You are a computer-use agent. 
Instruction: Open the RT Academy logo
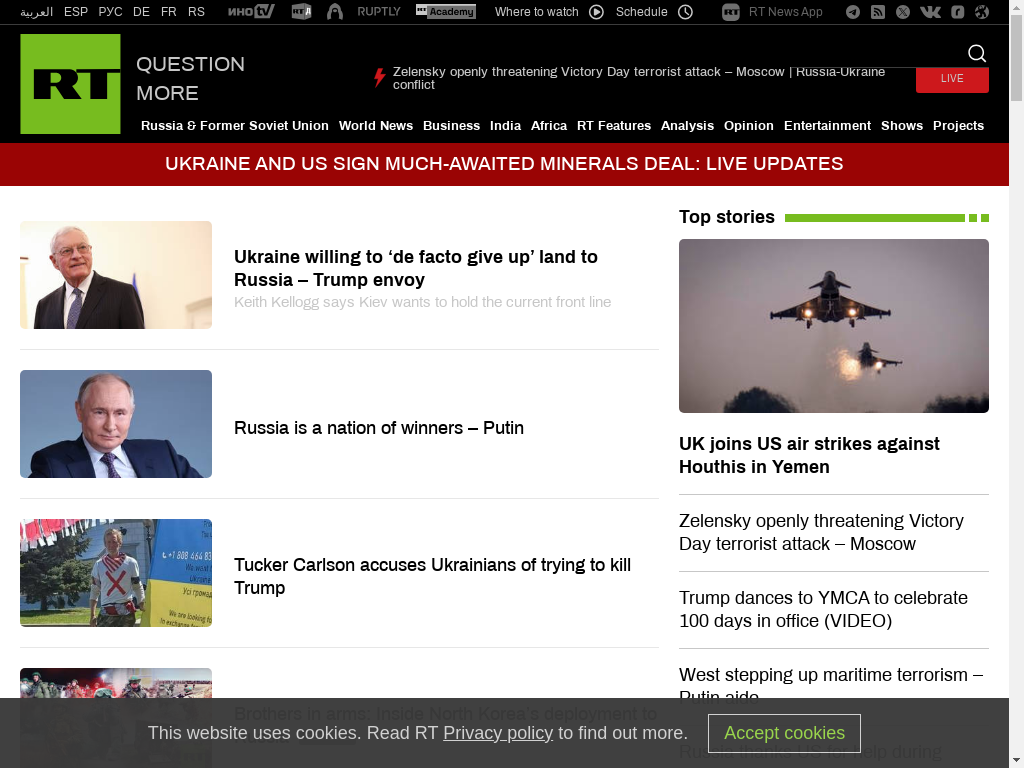coord(446,12)
